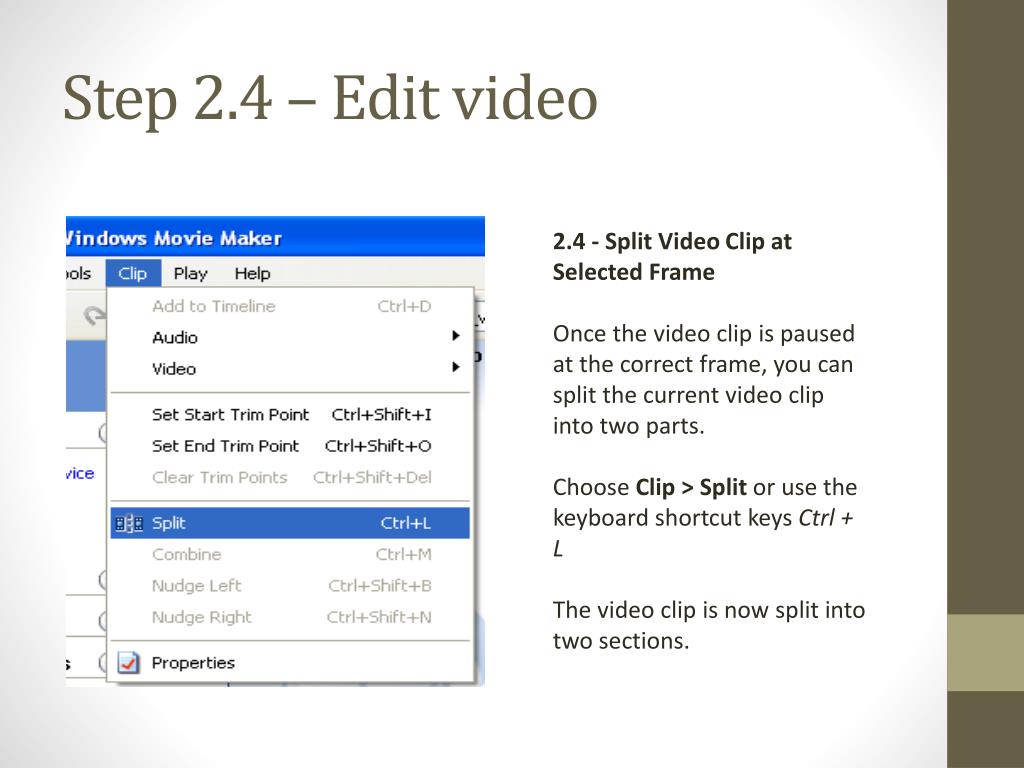1024x768 pixels.
Task: Click the Properties checkmark icon
Action: [129, 663]
